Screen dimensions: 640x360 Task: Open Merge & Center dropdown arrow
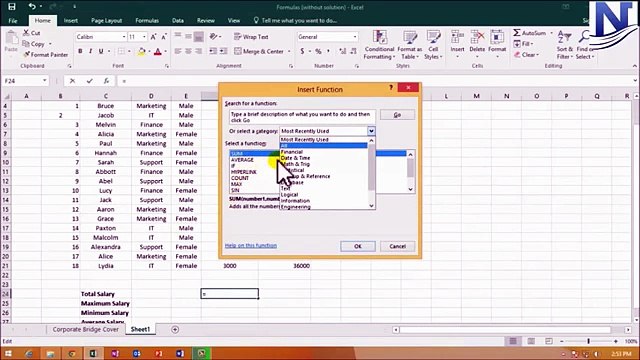click(x=289, y=51)
